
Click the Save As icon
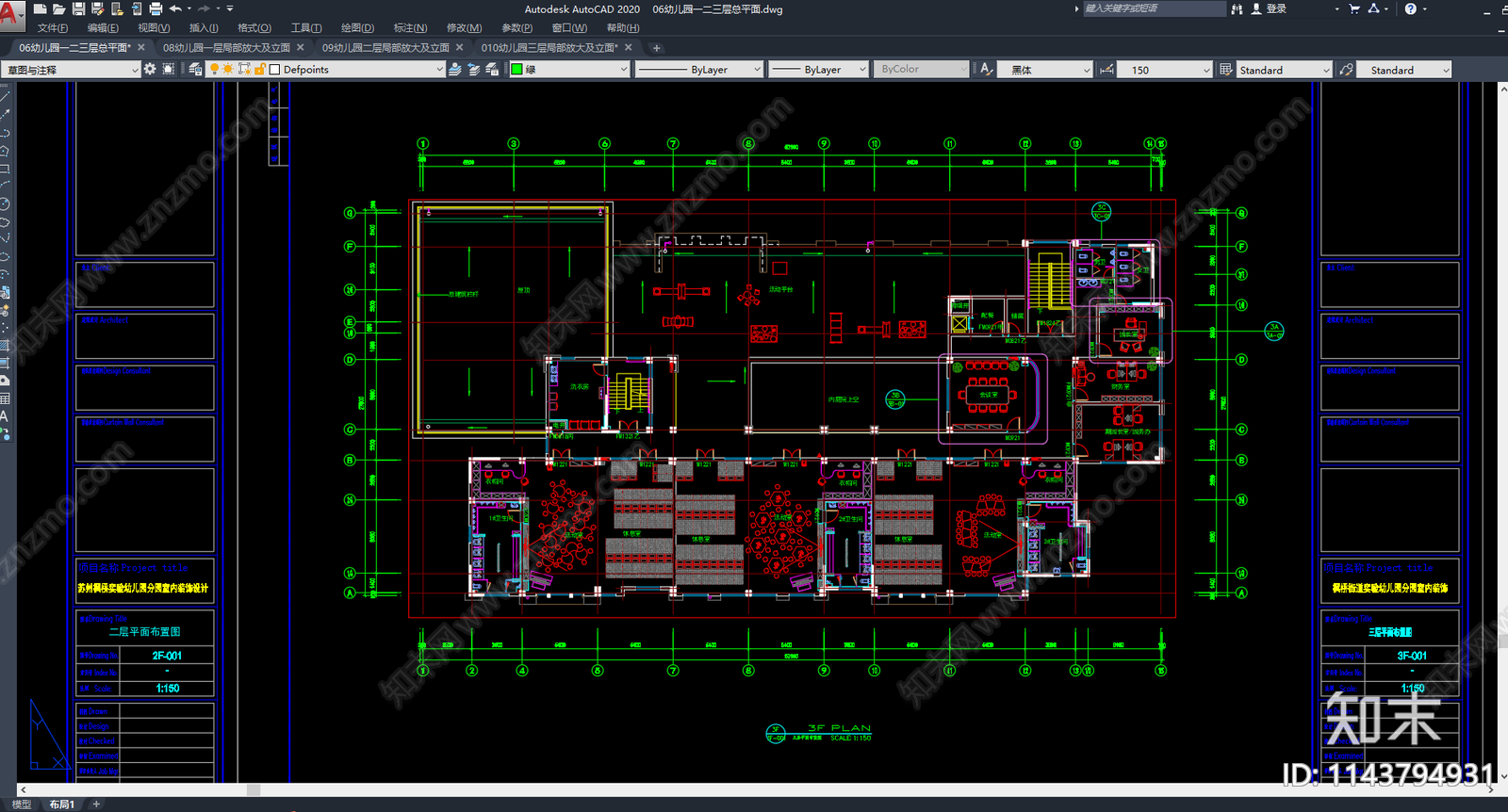(97, 8)
